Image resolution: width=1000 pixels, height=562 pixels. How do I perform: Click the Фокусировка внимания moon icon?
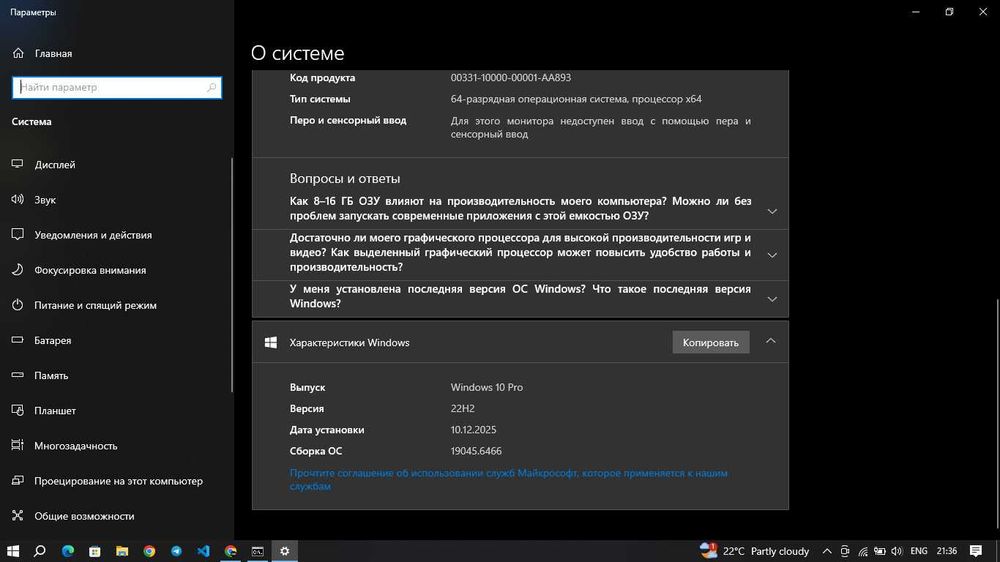pyautogui.click(x=17, y=269)
